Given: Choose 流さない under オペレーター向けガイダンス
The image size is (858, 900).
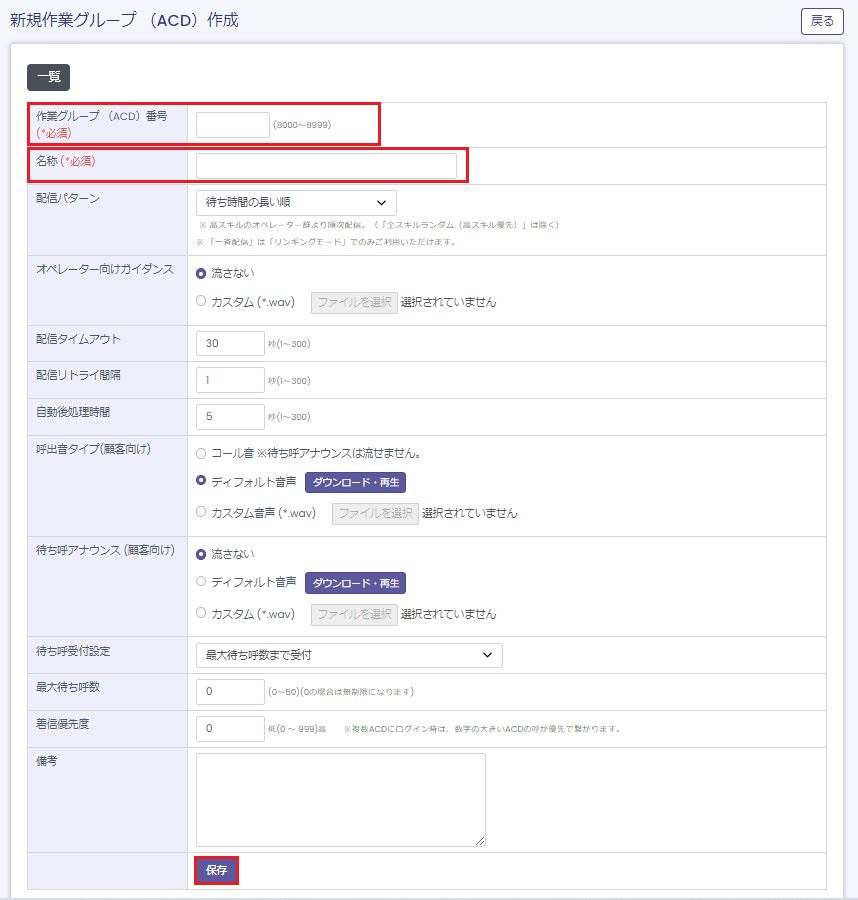Looking at the screenshot, I should point(202,273).
